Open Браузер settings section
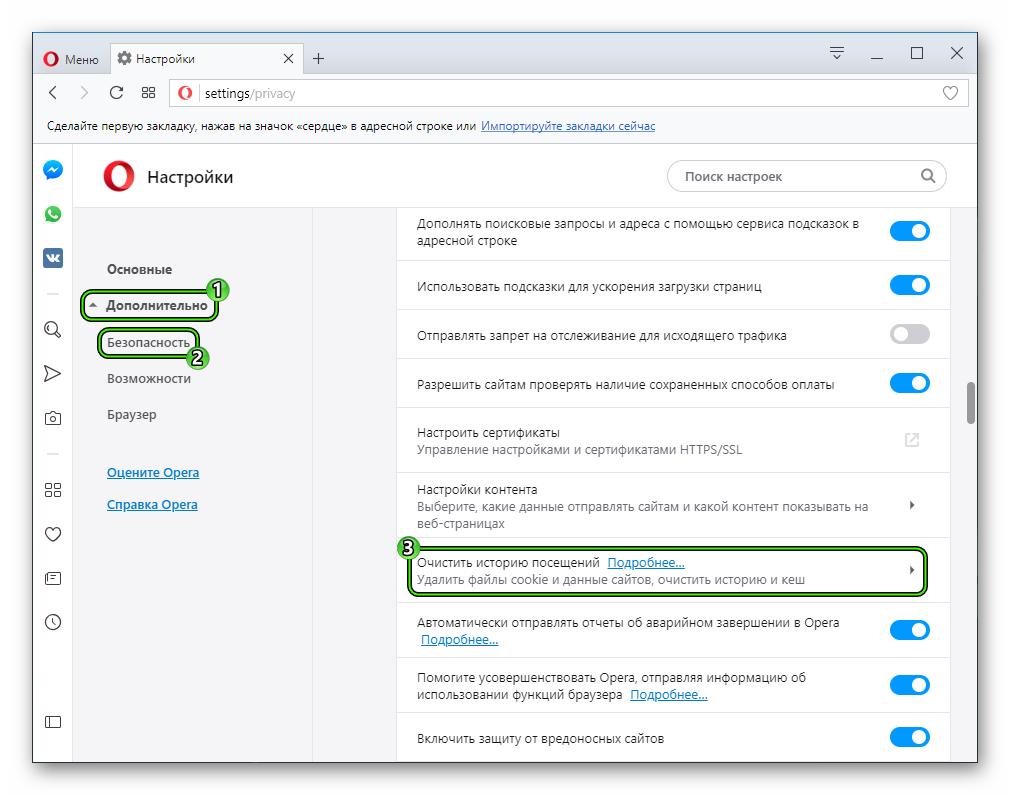 [x=131, y=415]
